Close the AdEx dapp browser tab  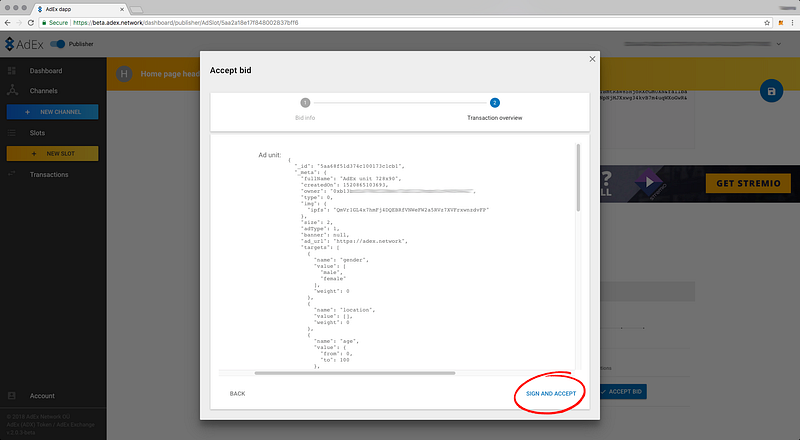(x=122, y=9)
